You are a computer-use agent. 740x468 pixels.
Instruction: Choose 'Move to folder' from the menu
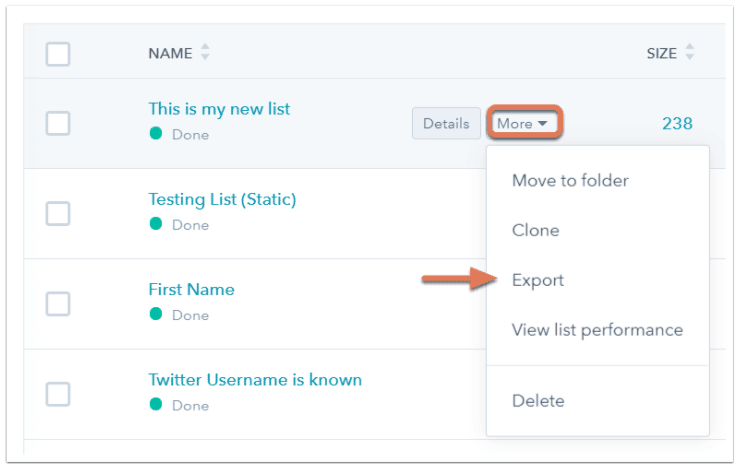coord(570,181)
